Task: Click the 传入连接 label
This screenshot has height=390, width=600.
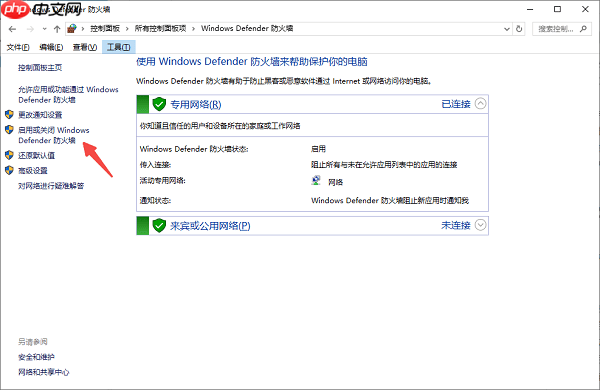Action: point(155,165)
